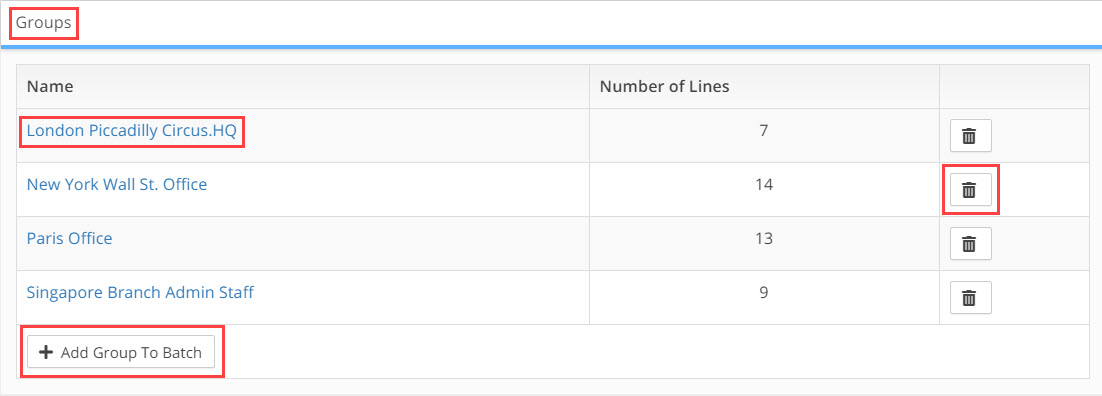The image size is (1102, 396).
Task: Click the line count 13 cell
Action: (x=765, y=244)
